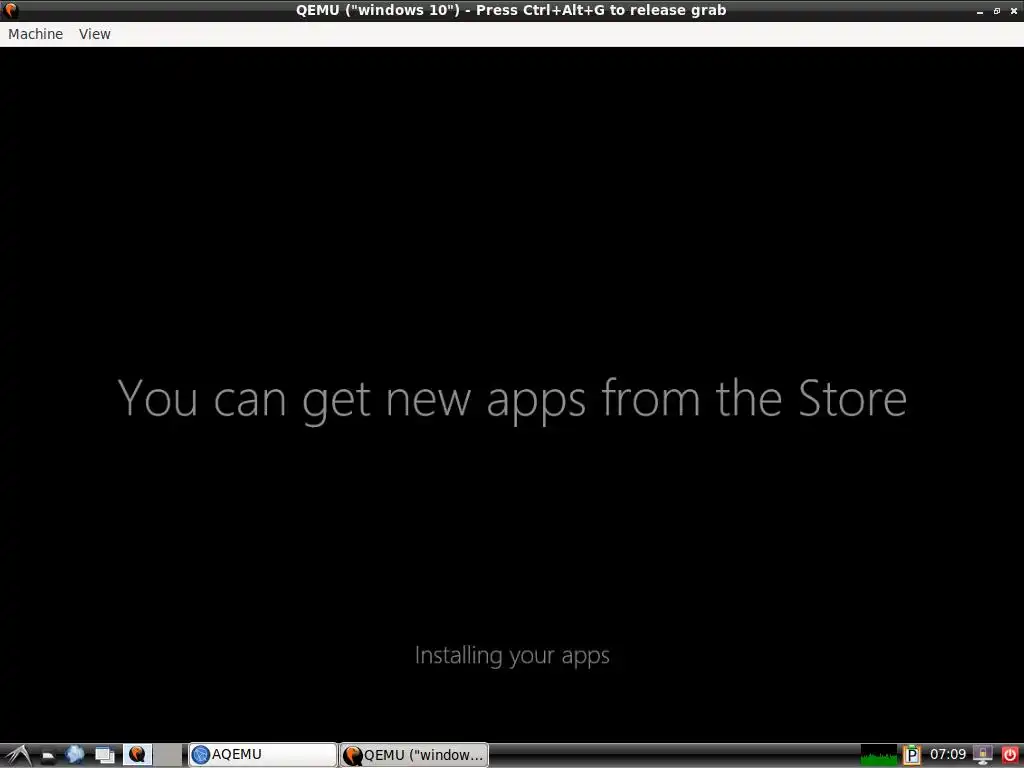The height and width of the screenshot is (768, 1024).
Task: Switch to the AQEMU taskbar window
Action: [263, 755]
